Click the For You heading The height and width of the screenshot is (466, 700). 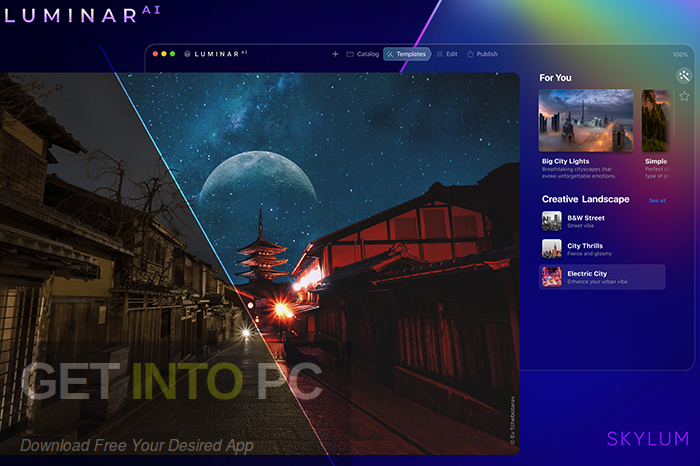pos(555,78)
